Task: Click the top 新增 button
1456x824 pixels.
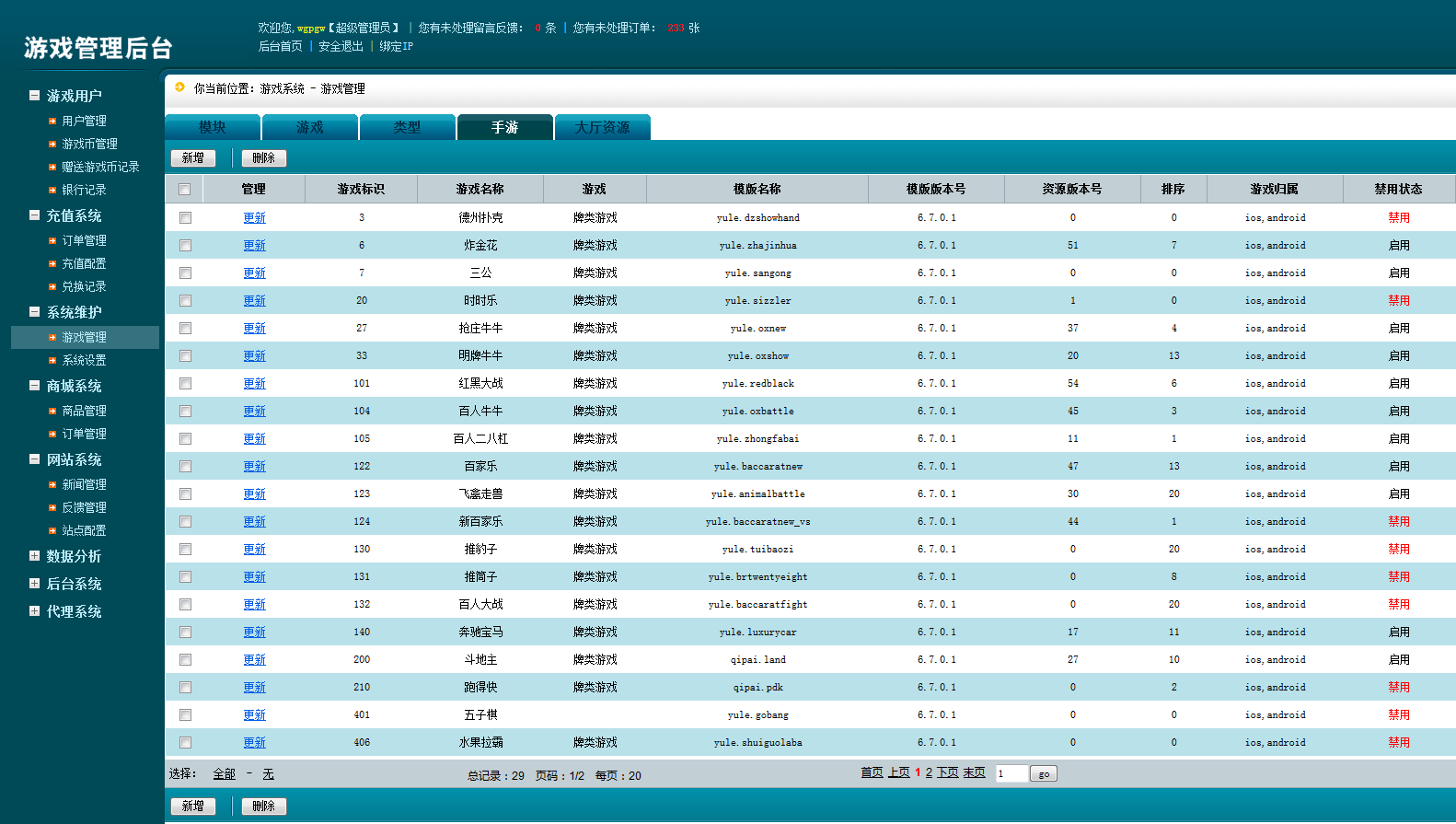Action: (x=193, y=158)
